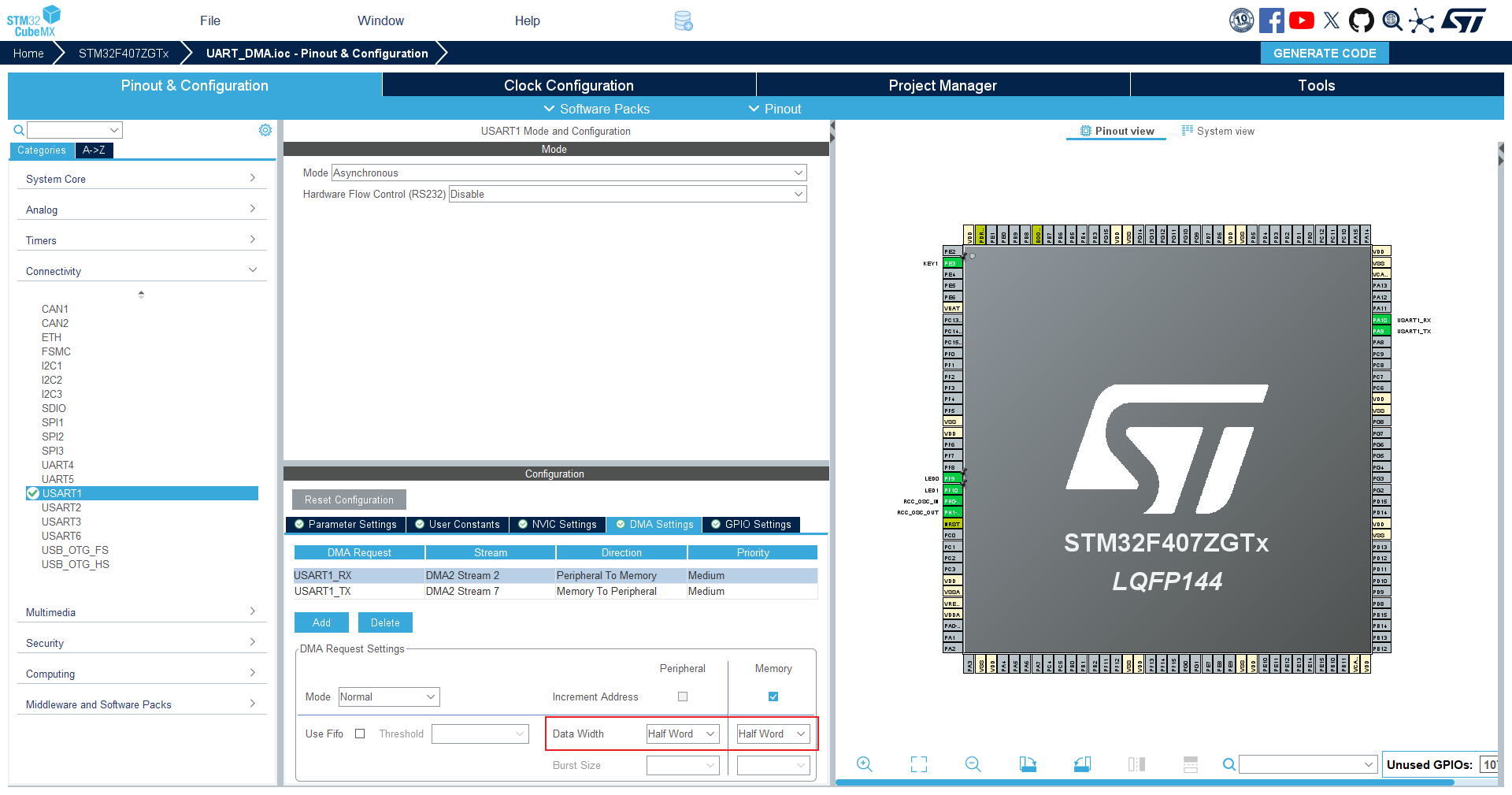
Task: Toggle Peripheral Increment Address checkbox
Action: click(x=683, y=697)
